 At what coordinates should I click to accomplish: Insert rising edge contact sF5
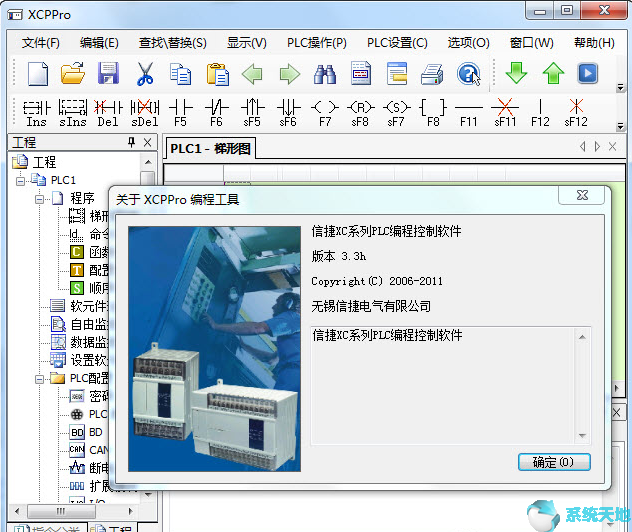click(252, 113)
